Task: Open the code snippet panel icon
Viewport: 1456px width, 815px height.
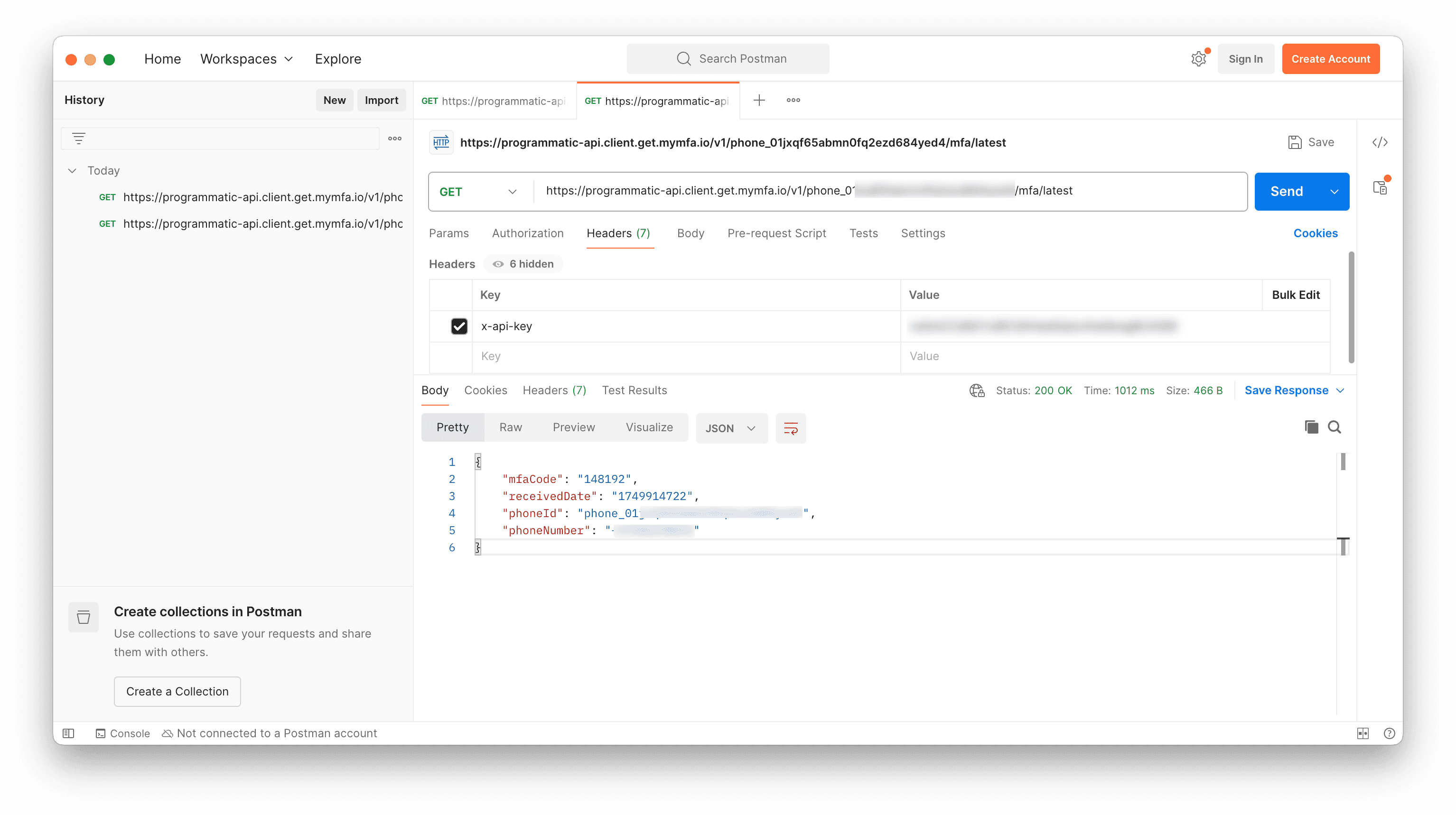Action: tap(1380, 142)
